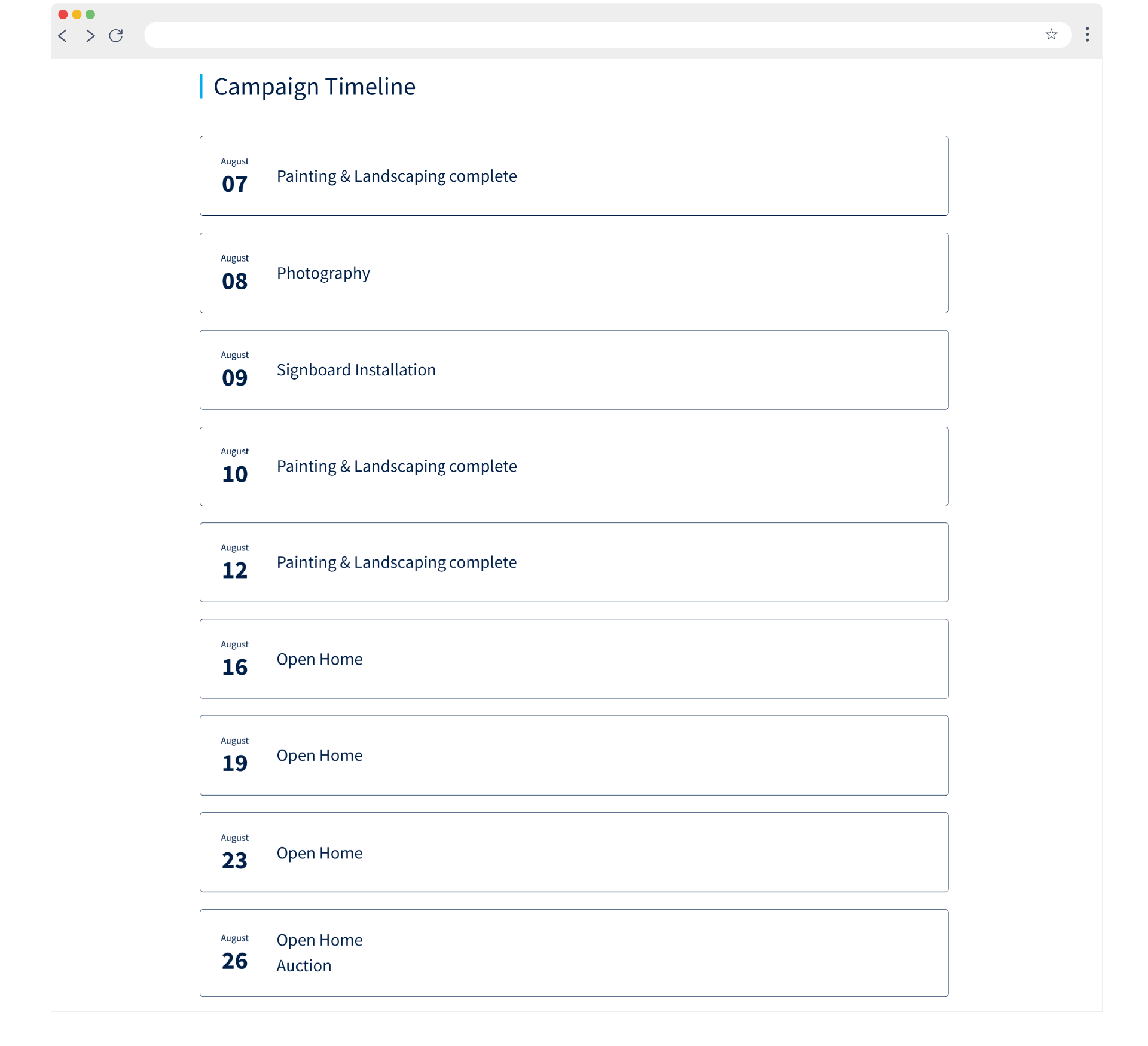Select Open Home on August 26
The image size is (1148, 1046).
(319, 940)
